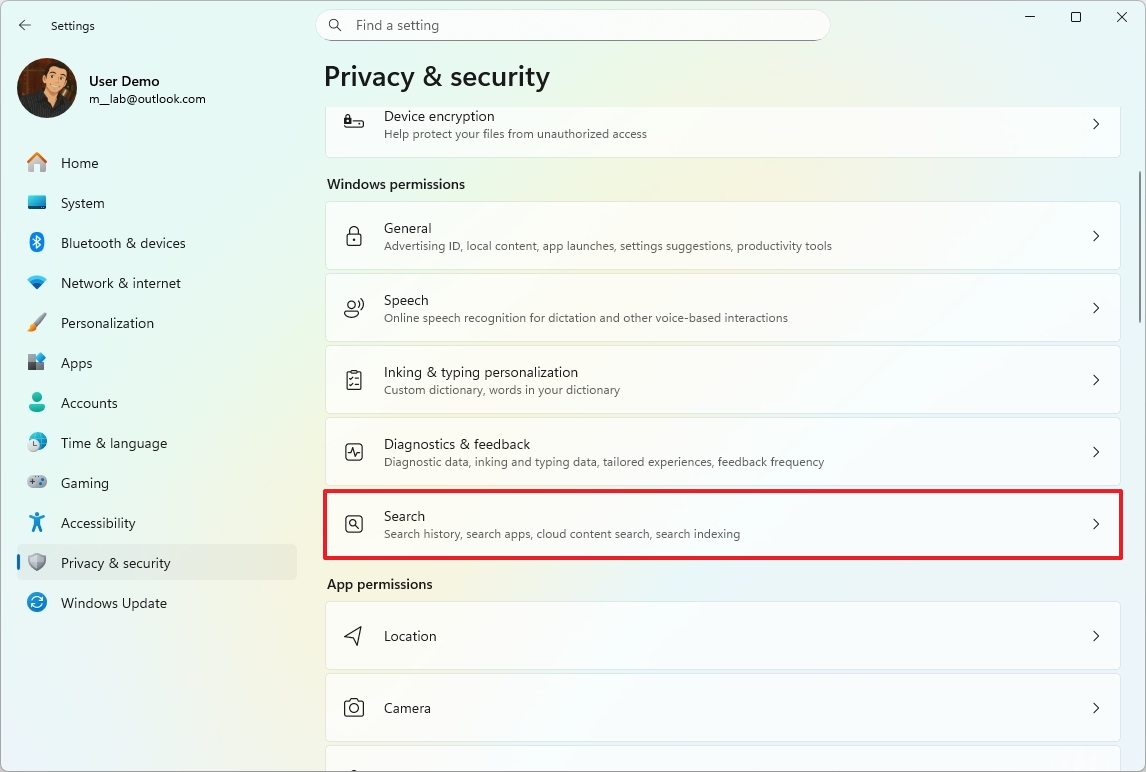The height and width of the screenshot is (772, 1146).
Task: Click the Bluetooth & devices sidebar icon
Action: [37, 243]
